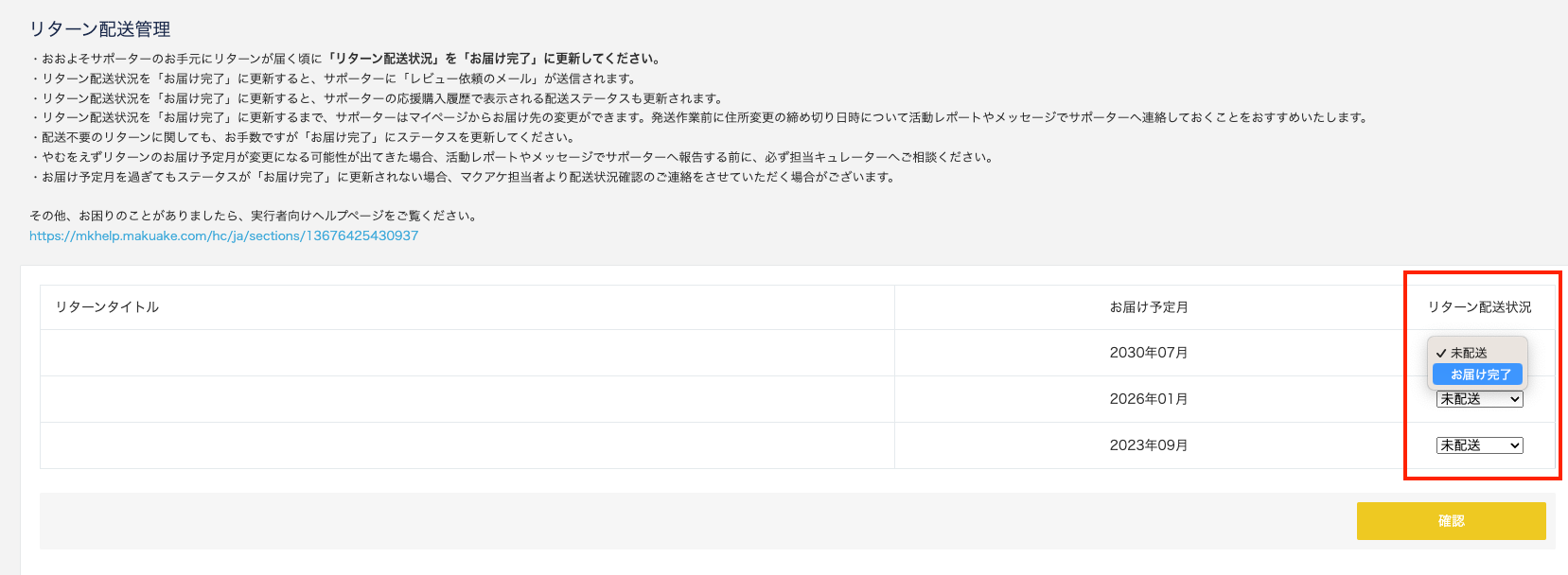Click the リターン配送管理 page heading

(99, 29)
